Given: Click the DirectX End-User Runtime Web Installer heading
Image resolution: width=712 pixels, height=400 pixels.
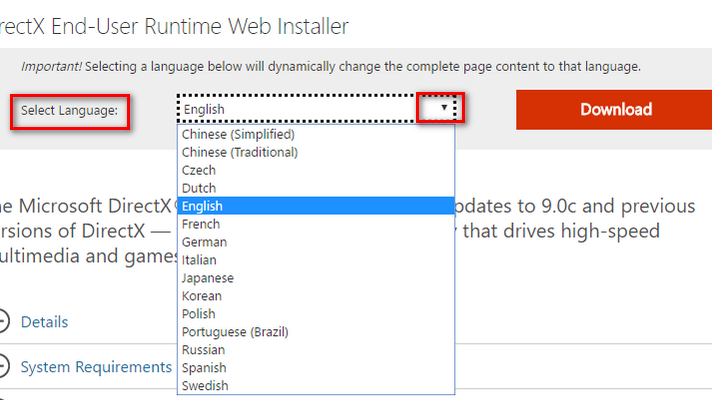Looking at the screenshot, I should pos(174,26).
